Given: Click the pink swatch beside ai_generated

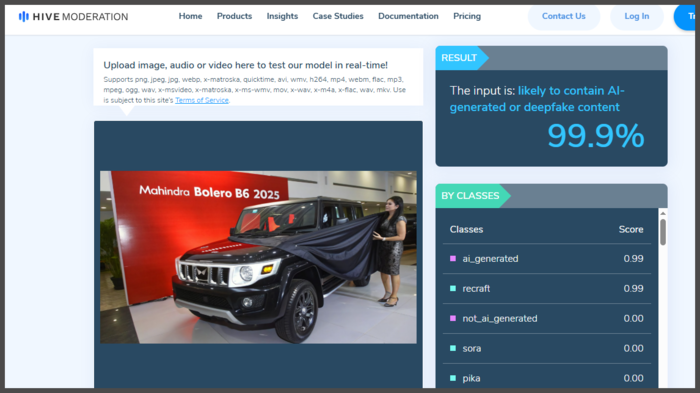Looking at the screenshot, I should [453, 259].
